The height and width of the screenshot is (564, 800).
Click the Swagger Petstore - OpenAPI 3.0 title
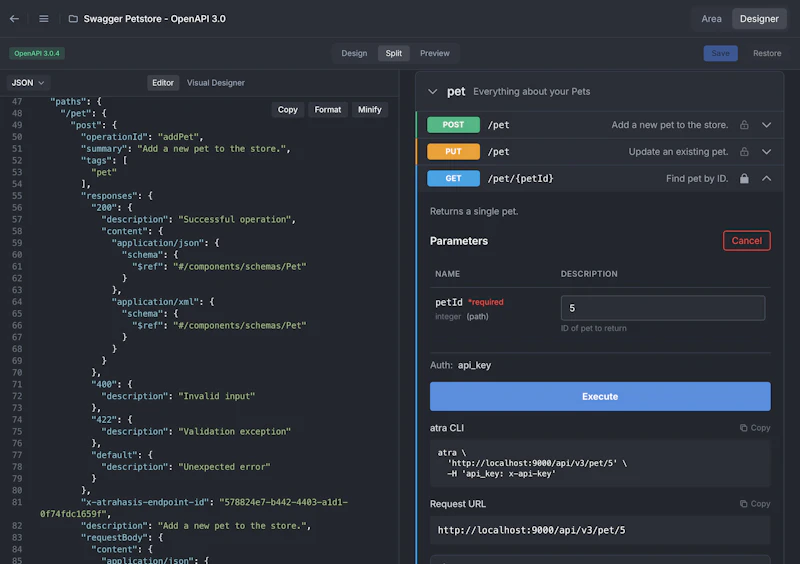(x=155, y=19)
